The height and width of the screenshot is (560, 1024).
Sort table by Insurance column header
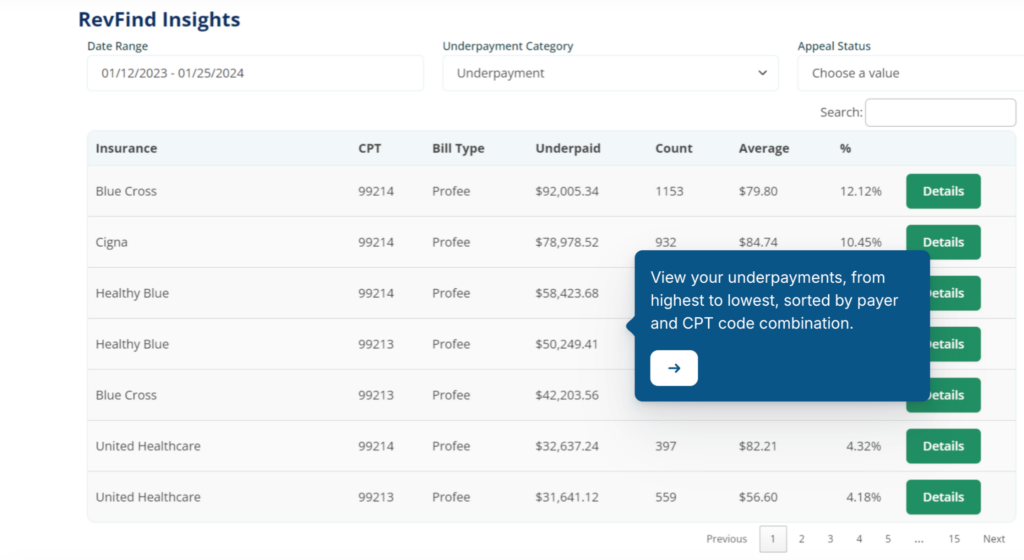pos(126,148)
